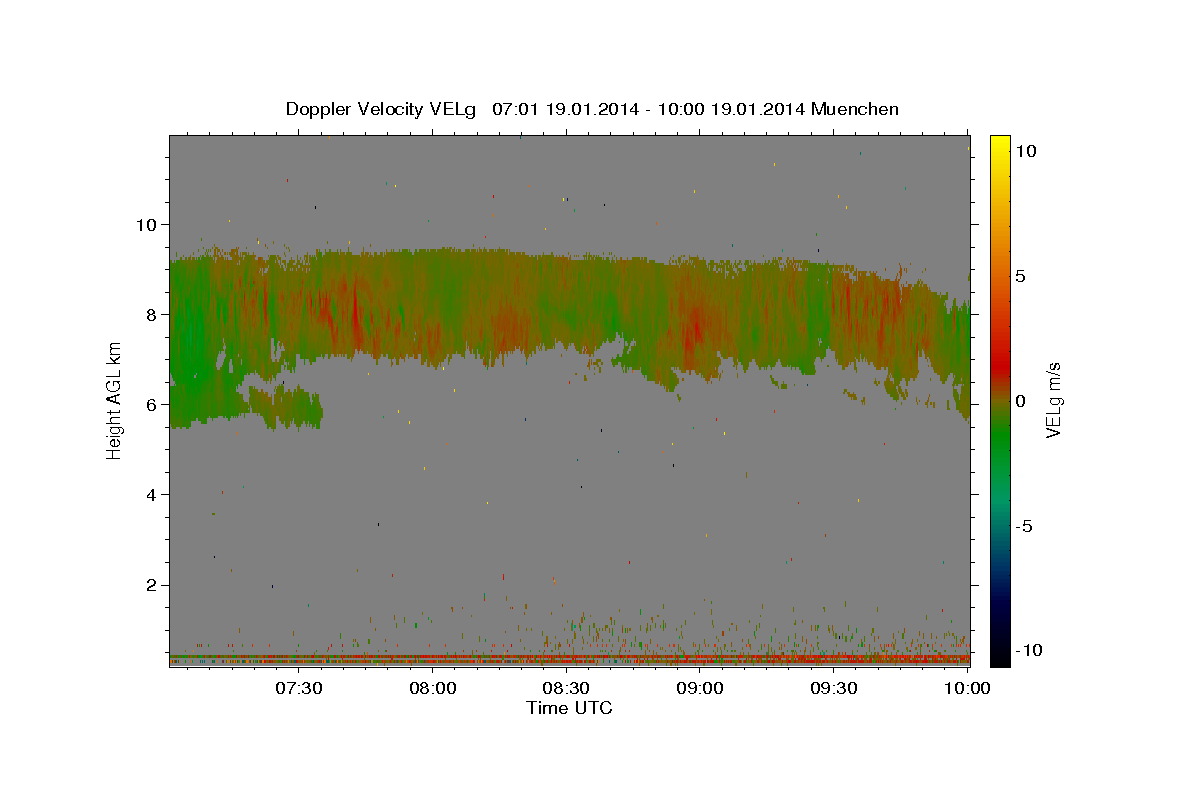Viewport: 1200px width, 800px height.
Task: Click the "Time UTC" axis label
Action: pos(569,708)
